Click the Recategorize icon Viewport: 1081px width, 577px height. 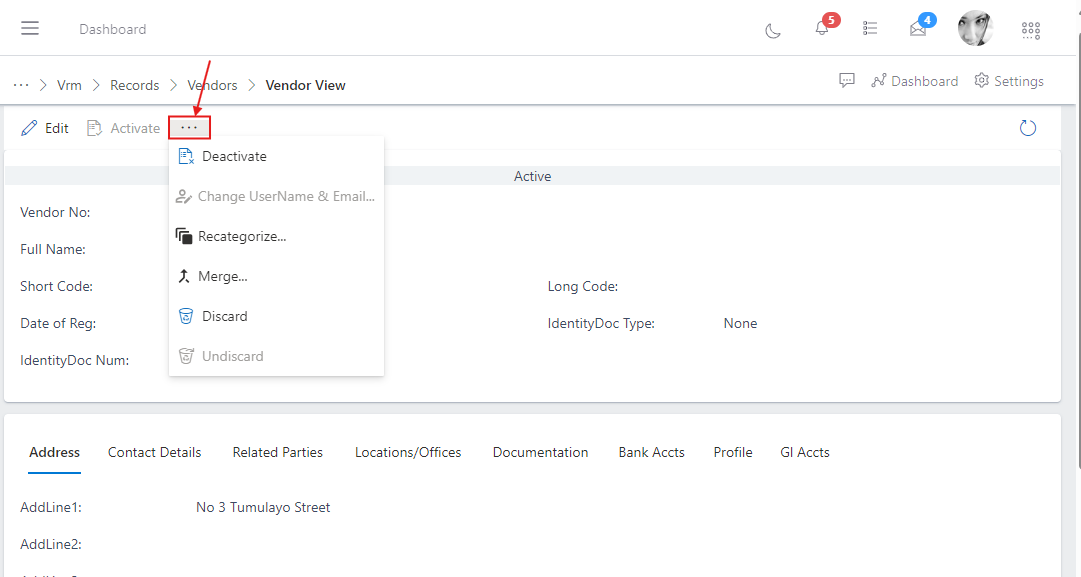point(185,236)
